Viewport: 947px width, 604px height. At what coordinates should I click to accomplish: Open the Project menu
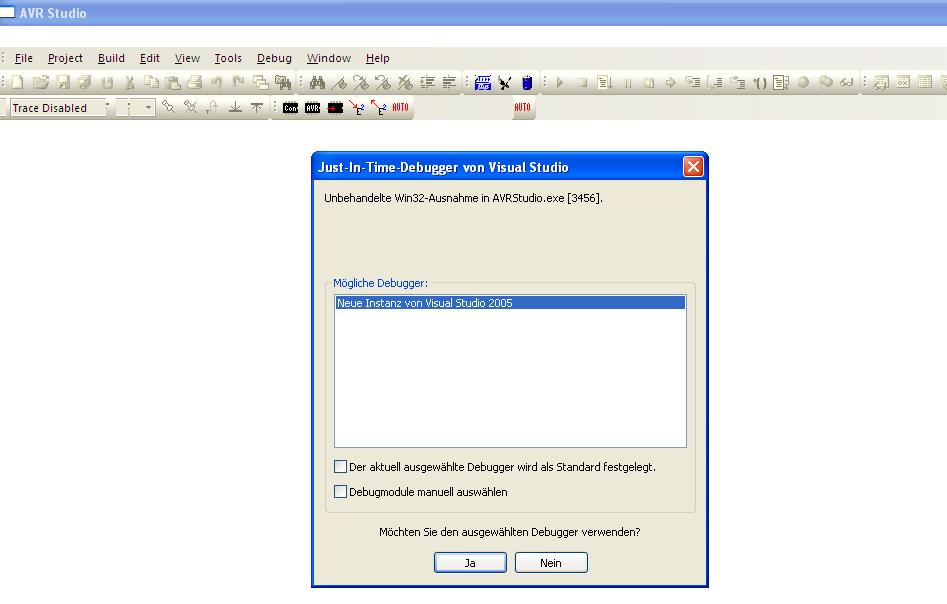[65, 58]
